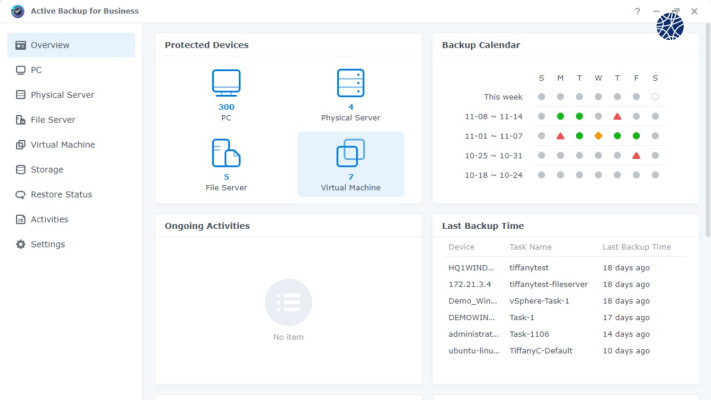Viewport: 711px width, 400px height.
Task: Click the 17 days ago backup time
Action: point(626,317)
